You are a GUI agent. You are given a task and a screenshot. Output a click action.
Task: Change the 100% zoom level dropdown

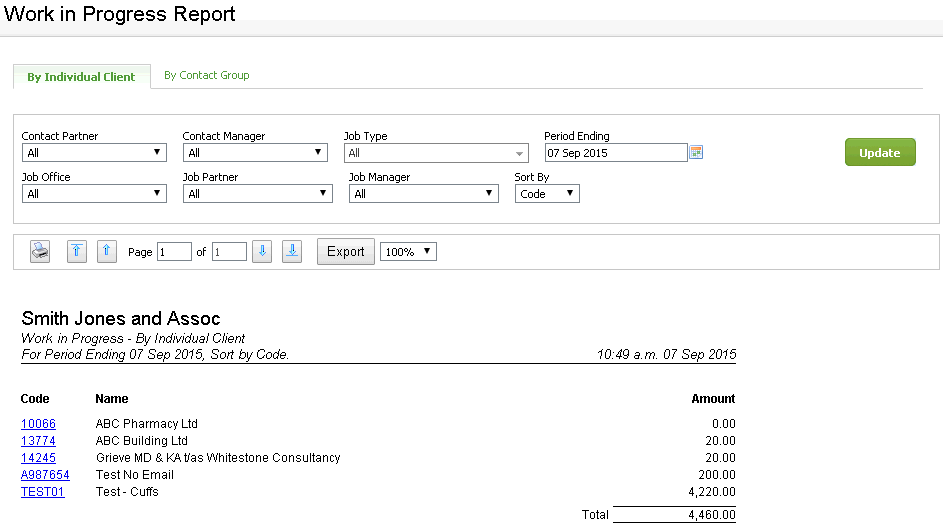pos(408,252)
